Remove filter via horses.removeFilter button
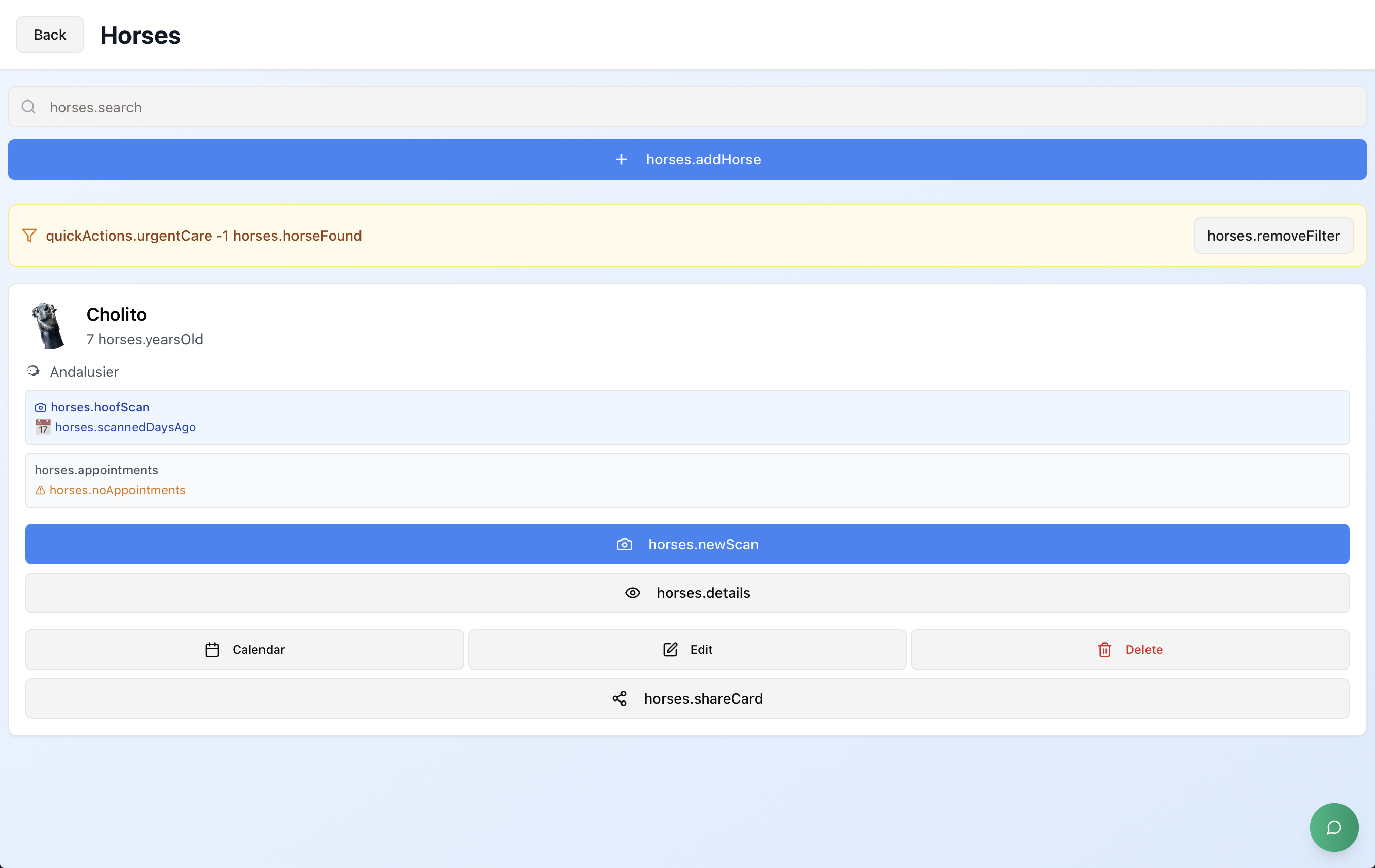Image resolution: width=1375 pixels, height=868 pixels. coord(1273,236)
